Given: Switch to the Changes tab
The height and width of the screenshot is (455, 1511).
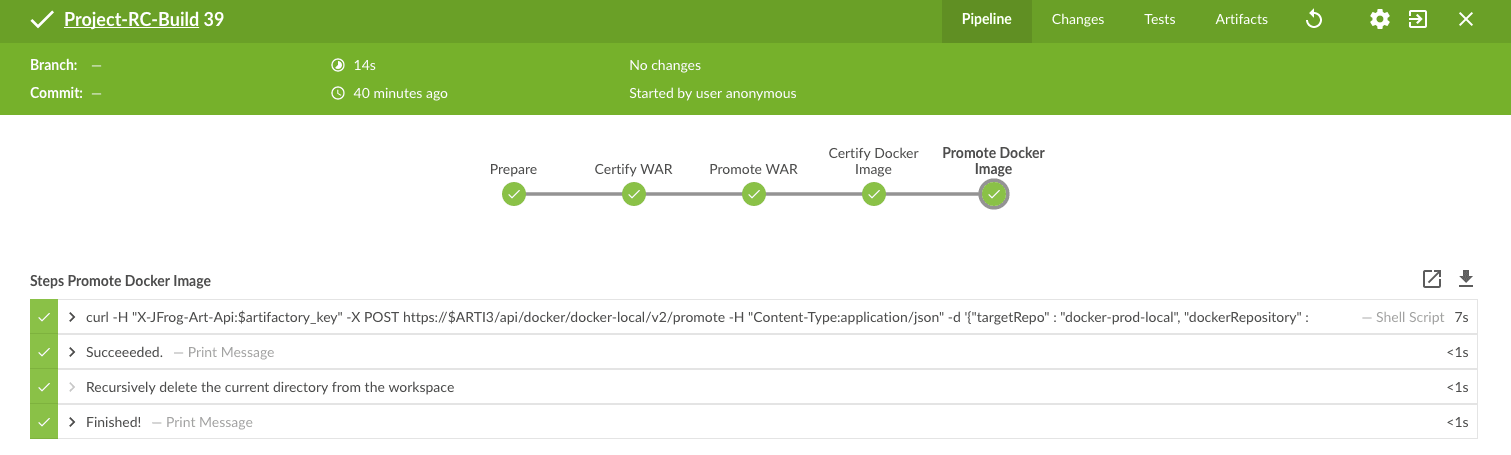Looking at the screenshot, I should (1077, 19).
